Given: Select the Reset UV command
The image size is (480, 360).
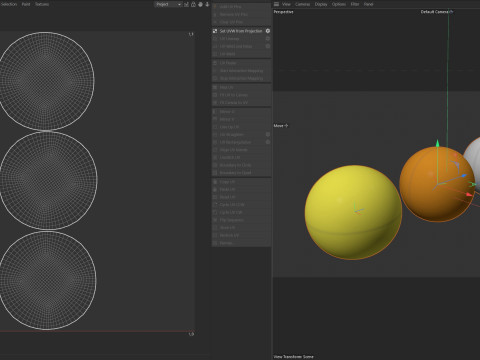Looking at the screenshot, I should pos(241,197).
